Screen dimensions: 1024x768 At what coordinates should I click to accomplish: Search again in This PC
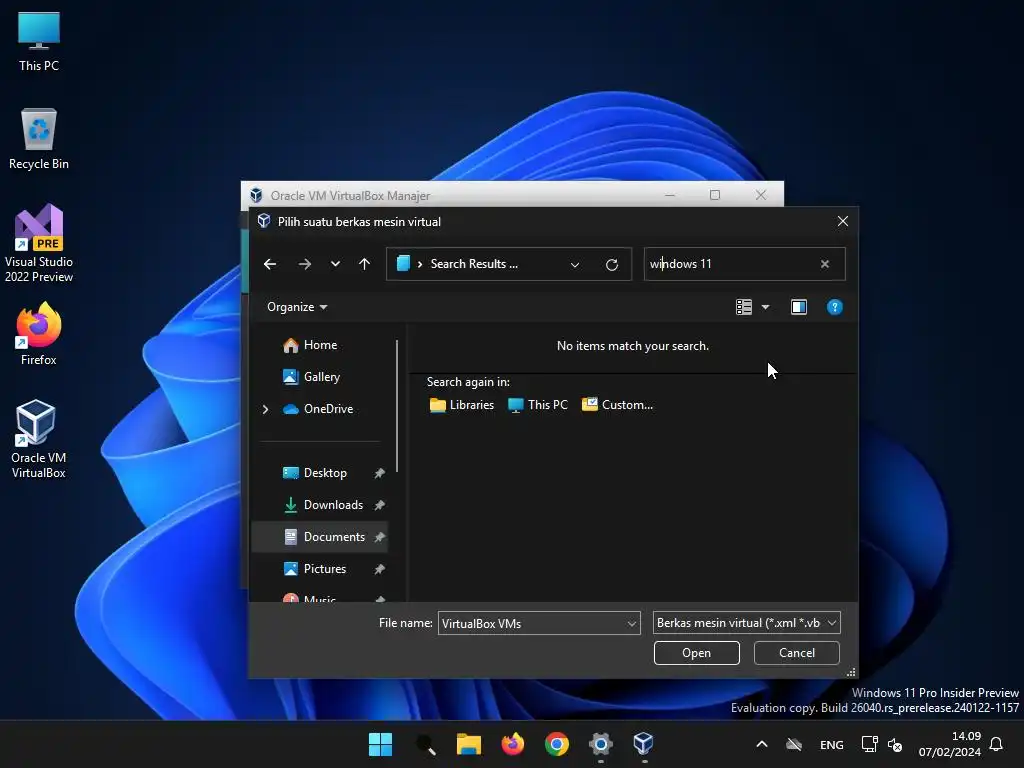(x=538, y=405)
